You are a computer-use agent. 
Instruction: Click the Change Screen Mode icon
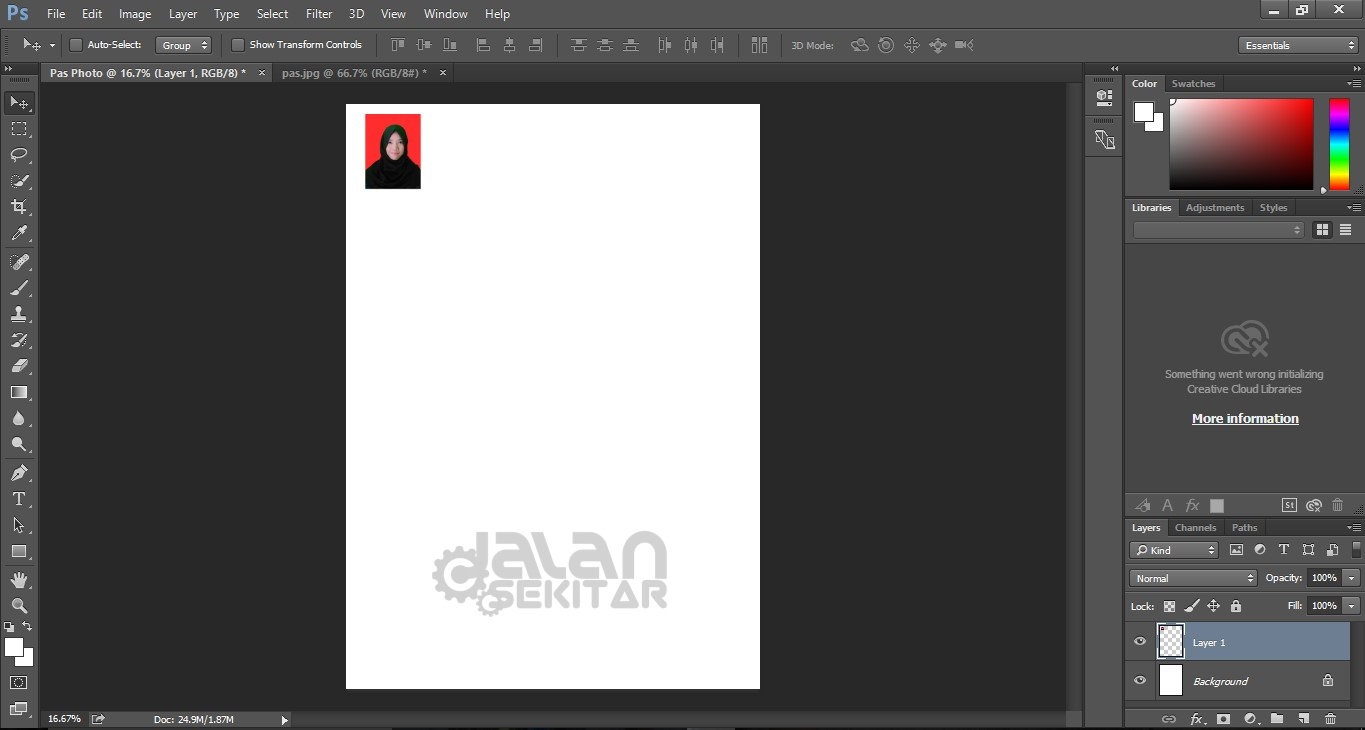coord(18,709)
